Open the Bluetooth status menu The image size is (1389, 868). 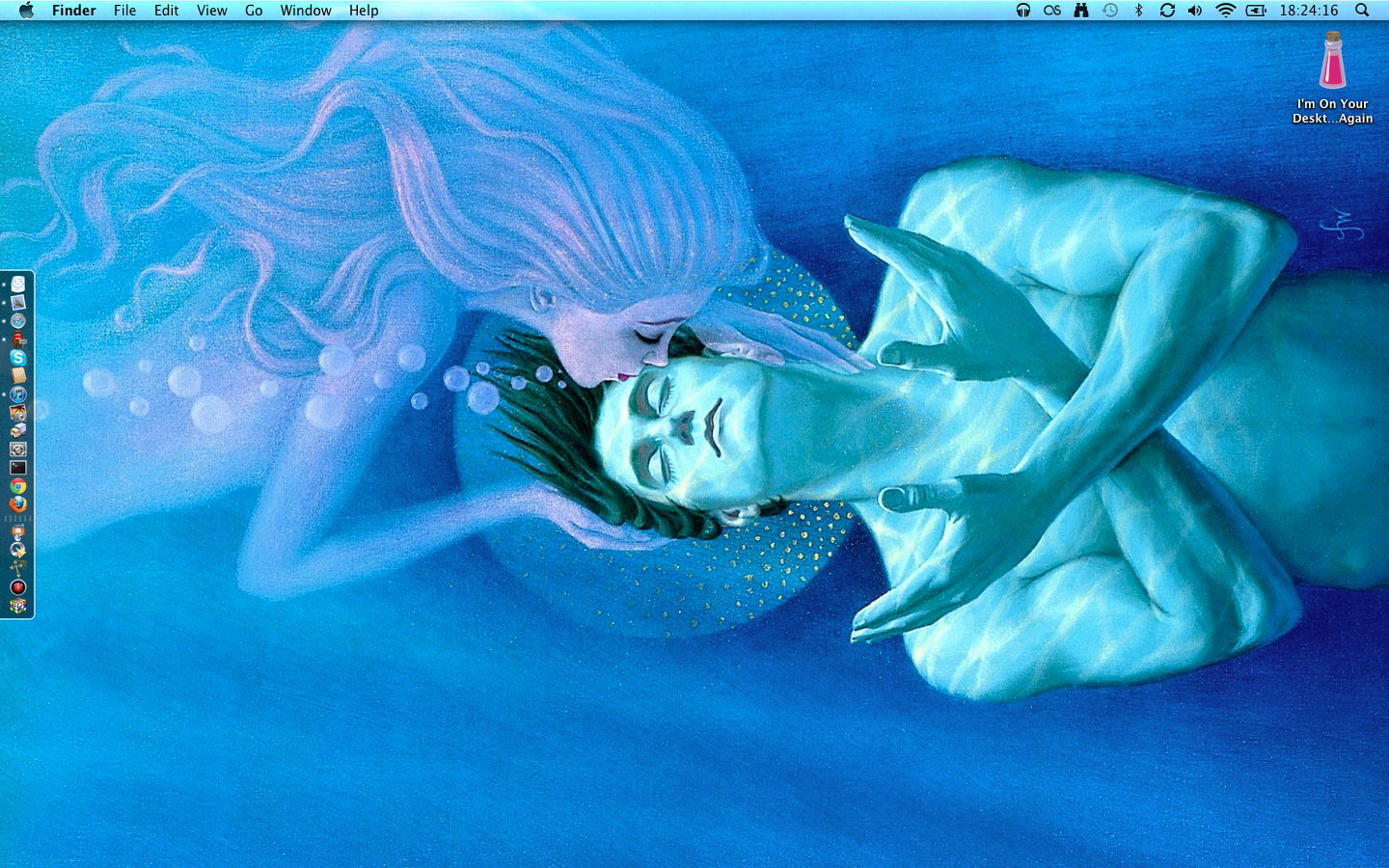1138,11
